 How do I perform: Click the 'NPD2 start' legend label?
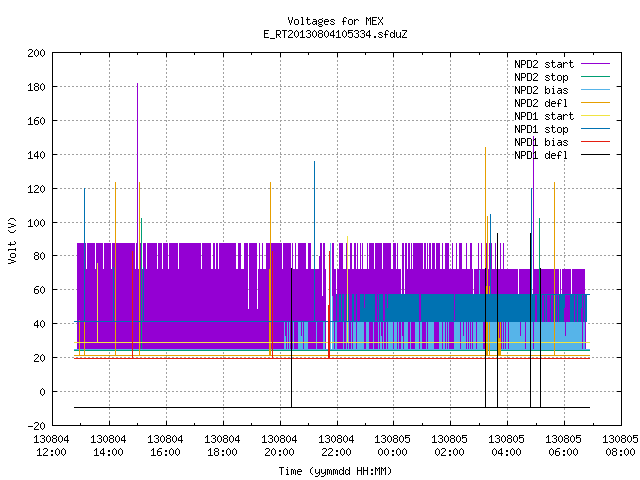(544, 64)
